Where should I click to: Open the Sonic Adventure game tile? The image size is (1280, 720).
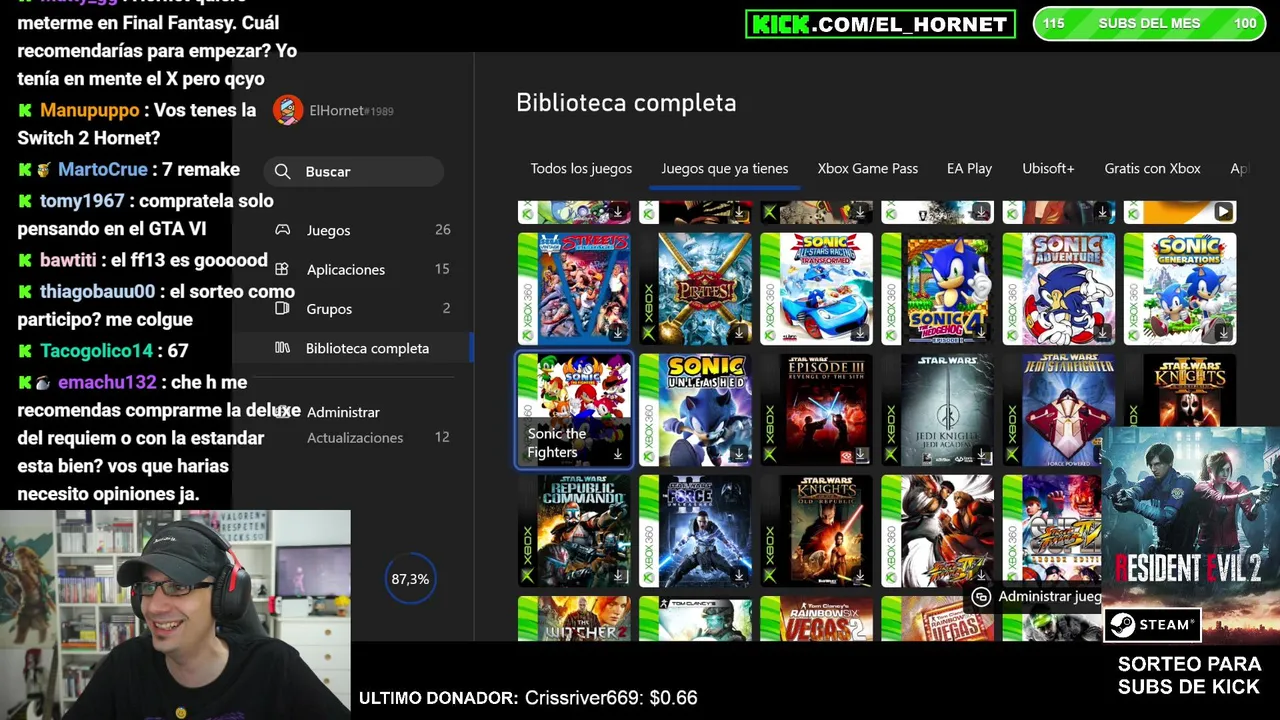(x=1059, y=289)
